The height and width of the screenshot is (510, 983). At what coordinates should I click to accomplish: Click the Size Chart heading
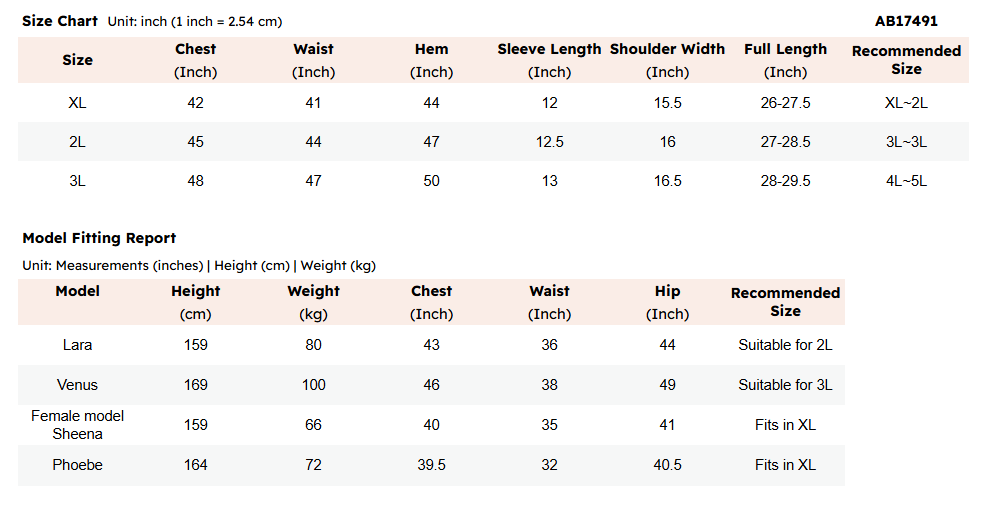pyautogui.click(x=60, y=21)
